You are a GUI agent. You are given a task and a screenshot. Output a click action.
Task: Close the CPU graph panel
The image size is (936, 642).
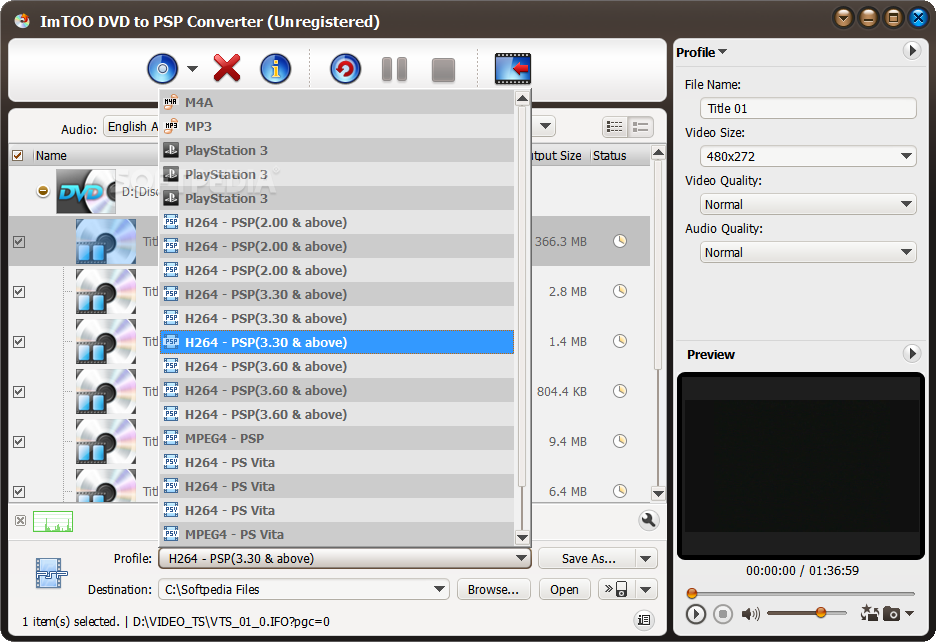pyautogui.click(x=20, y=521)
